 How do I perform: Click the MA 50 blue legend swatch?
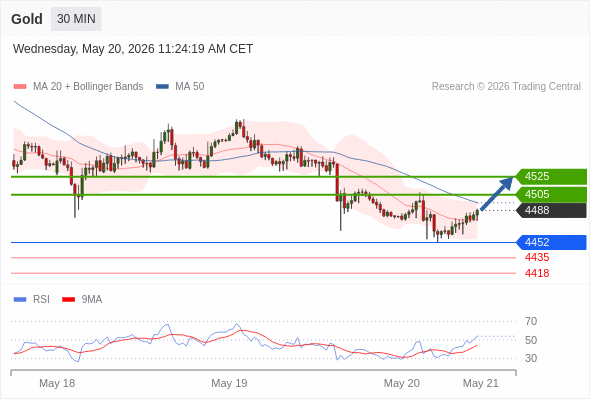[x=162, y=87]
